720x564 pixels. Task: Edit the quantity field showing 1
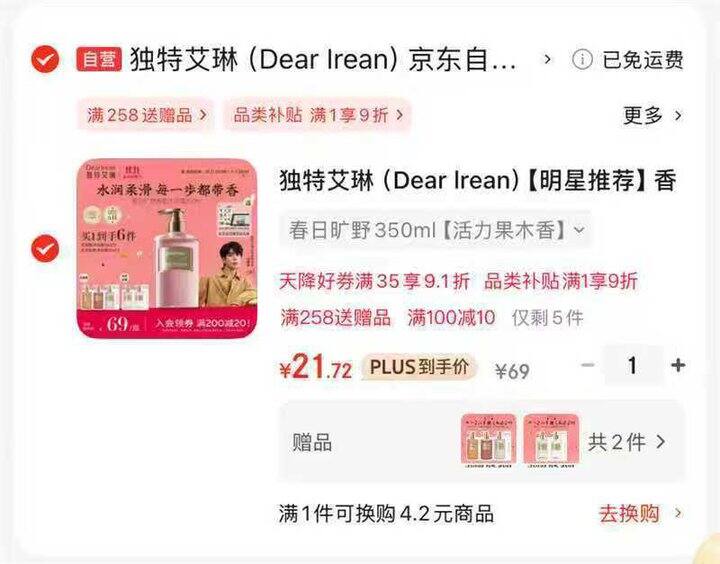coord(633,366)
